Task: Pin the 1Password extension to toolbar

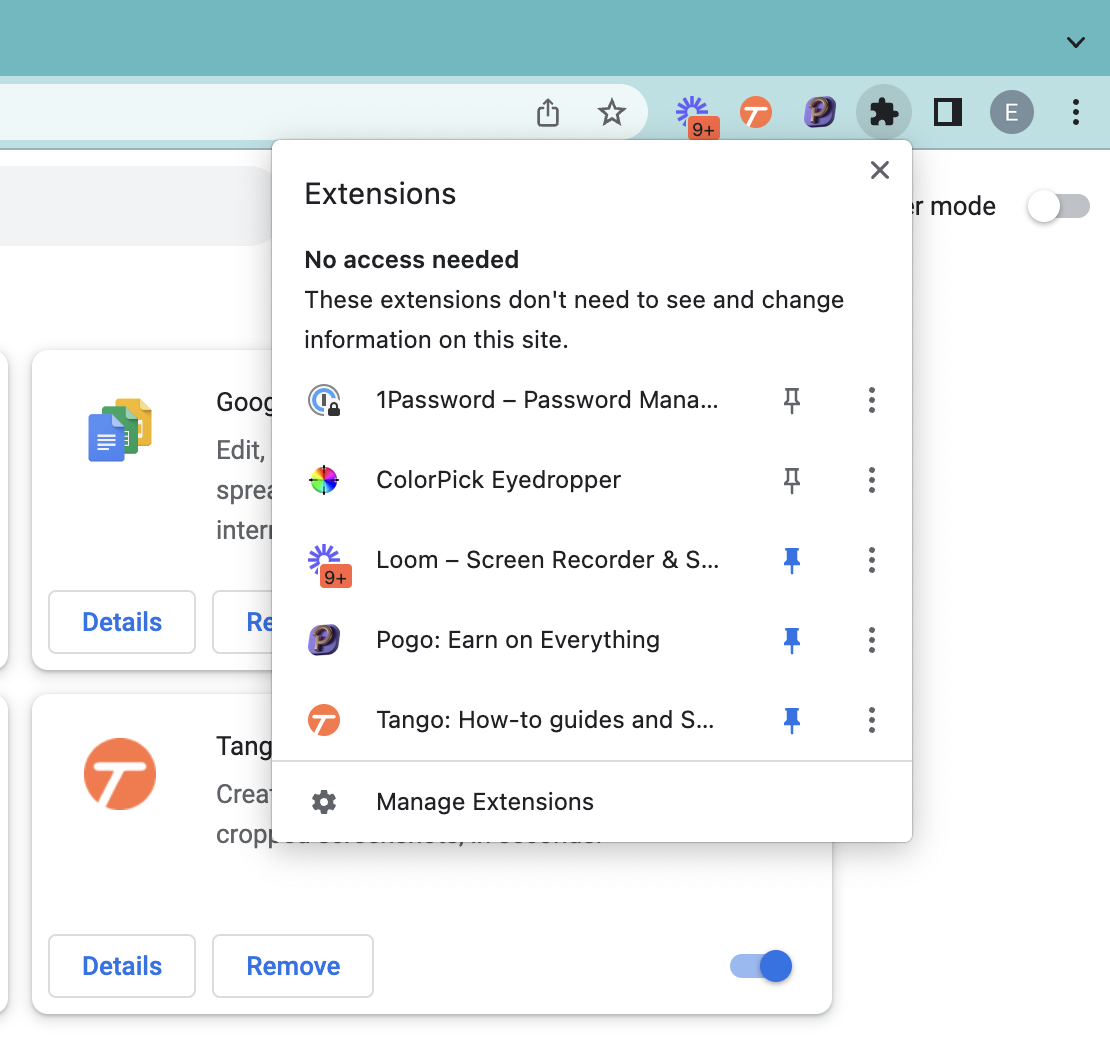Action: pyautogui.click(x=792, y=401)
